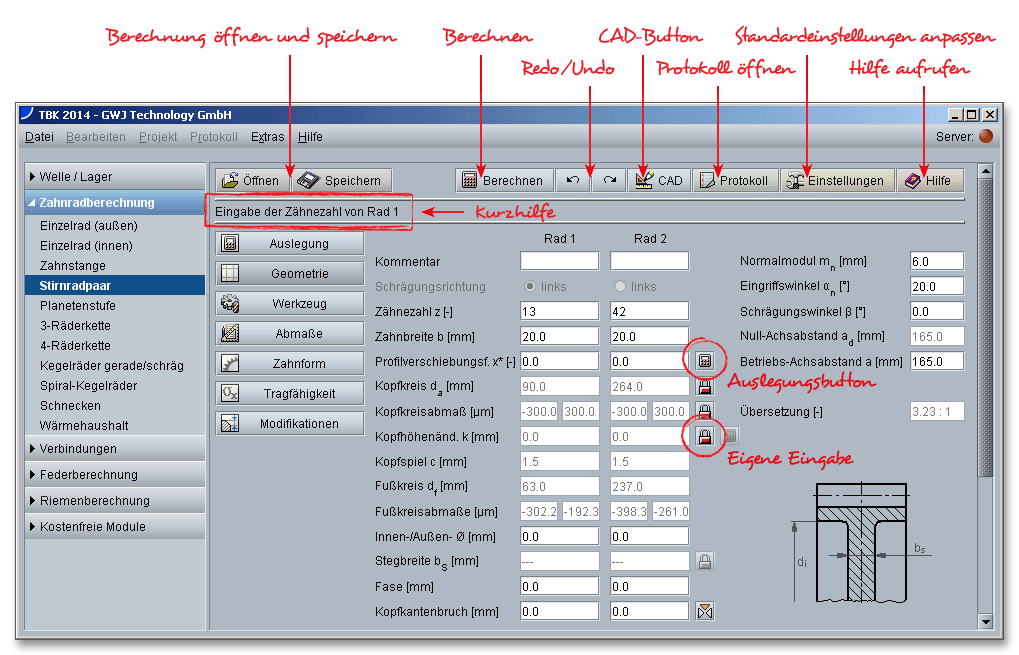
Task: Click the Undo arrow icon
Action: tap(572, 181)
